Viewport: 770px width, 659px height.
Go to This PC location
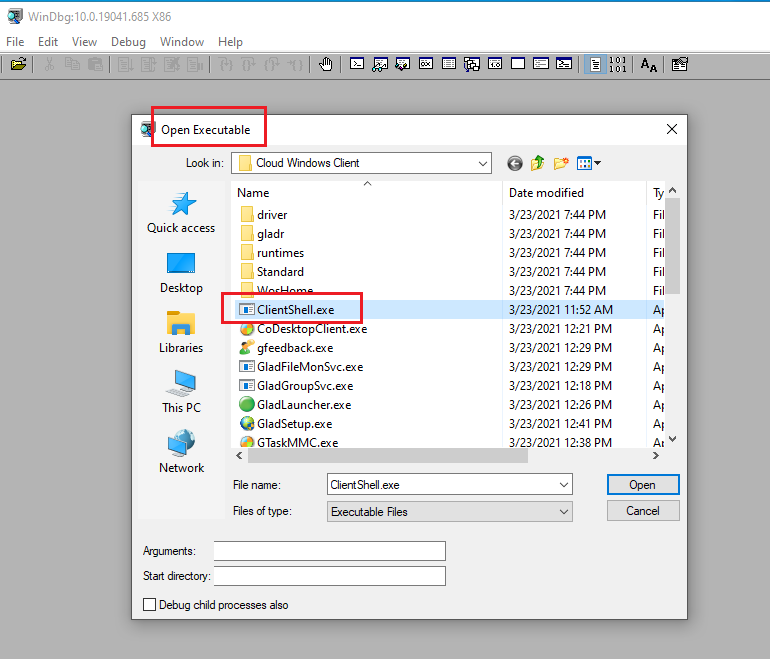(181, 392)
